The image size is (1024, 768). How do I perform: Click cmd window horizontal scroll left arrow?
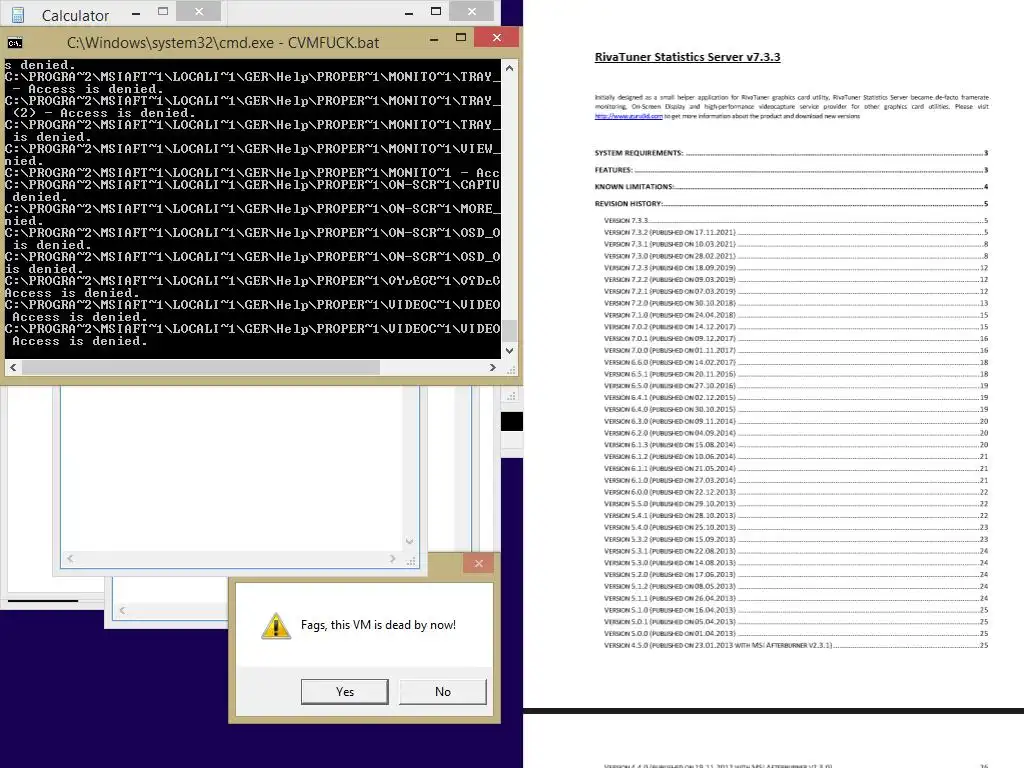(x=13, y=368)
